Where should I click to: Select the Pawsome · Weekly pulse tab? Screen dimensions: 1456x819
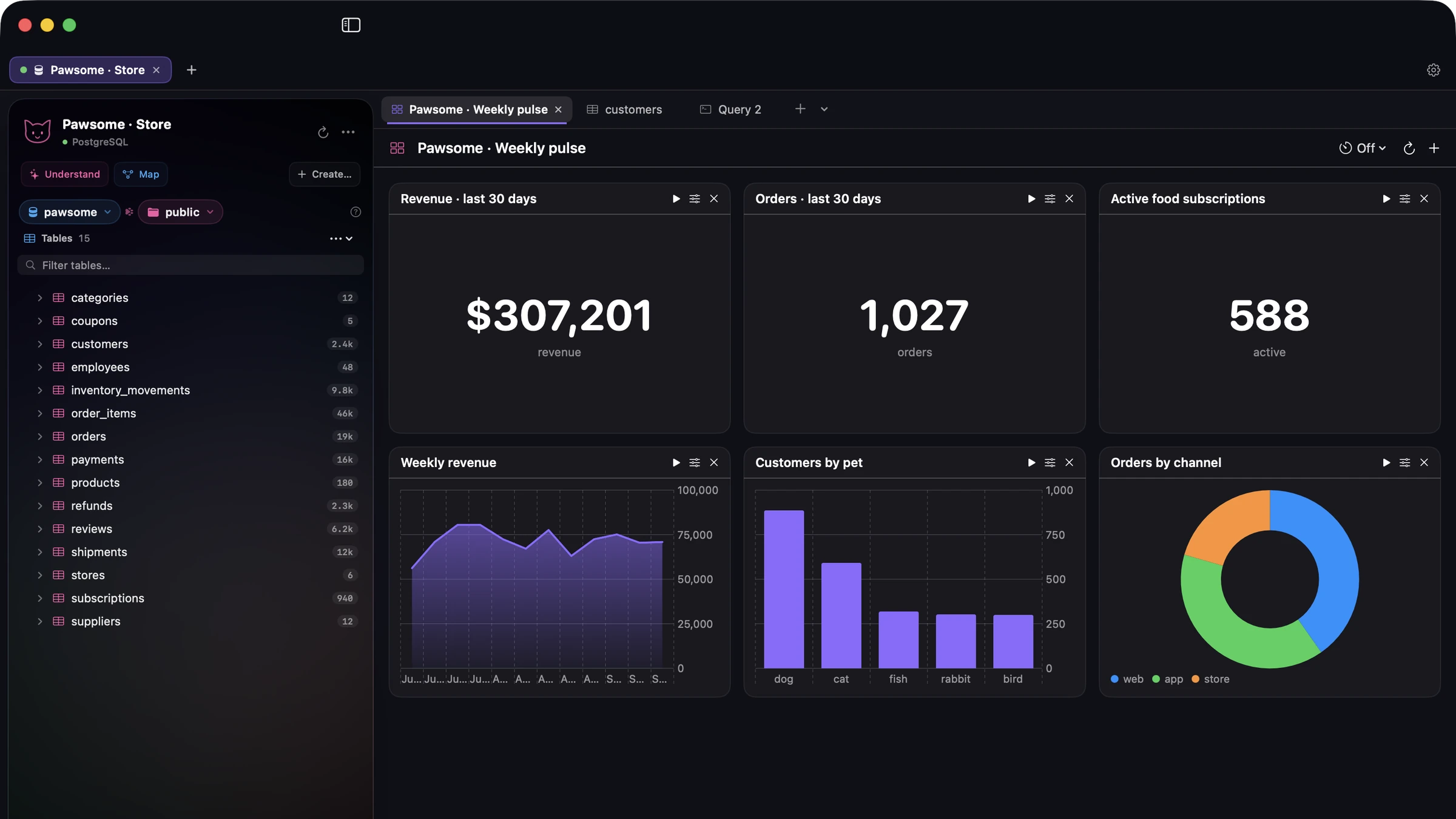[477, 109]
